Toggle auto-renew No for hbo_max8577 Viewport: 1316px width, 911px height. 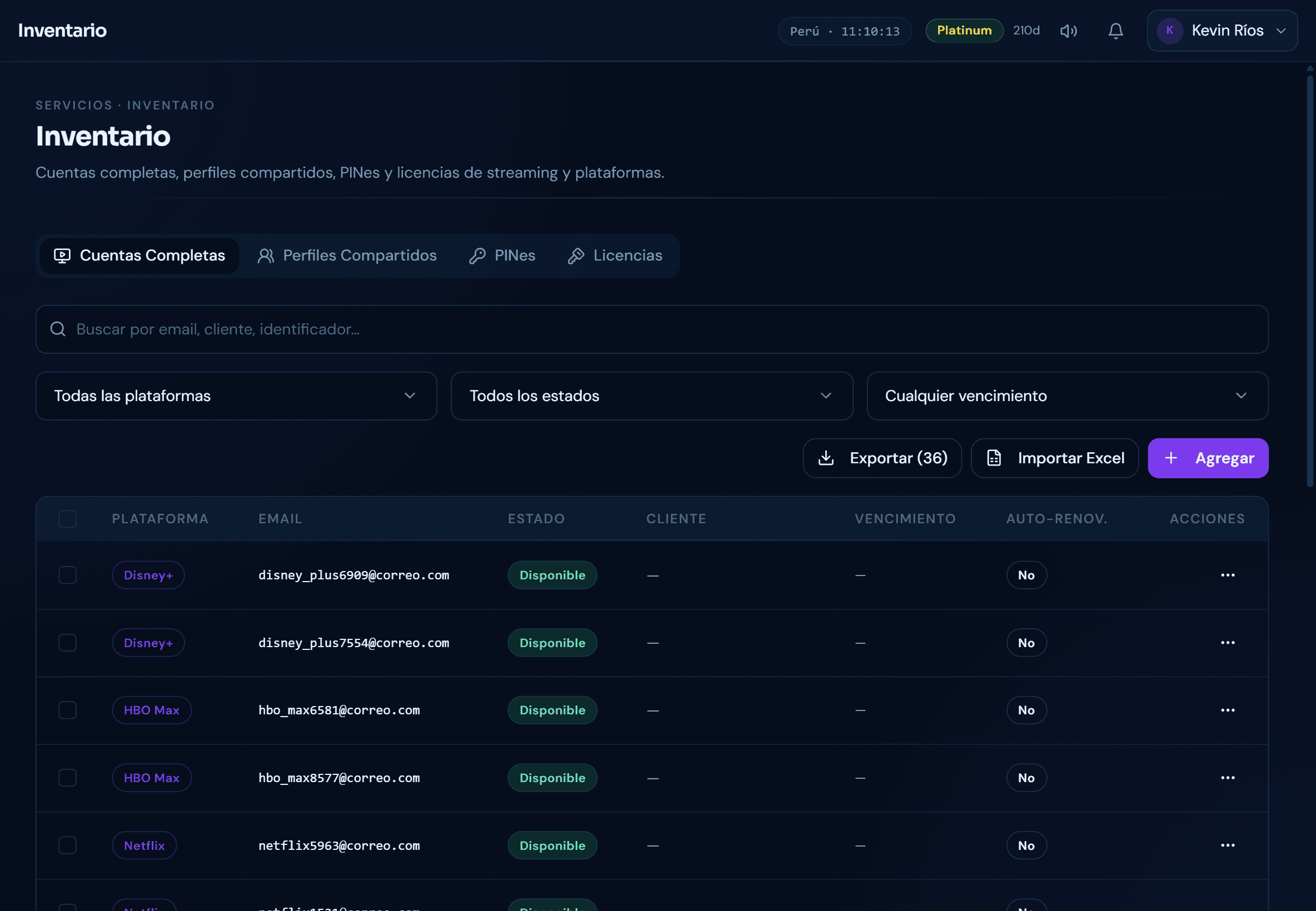click(1026, 778)
